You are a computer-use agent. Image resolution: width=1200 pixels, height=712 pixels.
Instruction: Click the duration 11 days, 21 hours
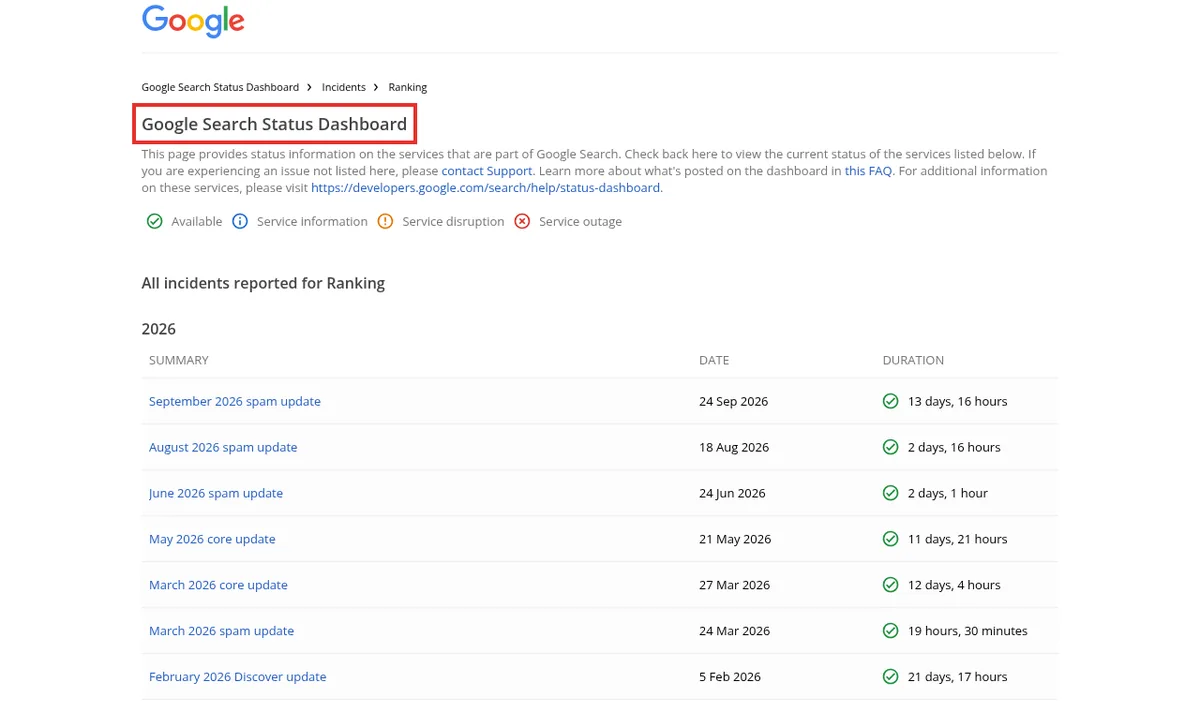[957, 539]
